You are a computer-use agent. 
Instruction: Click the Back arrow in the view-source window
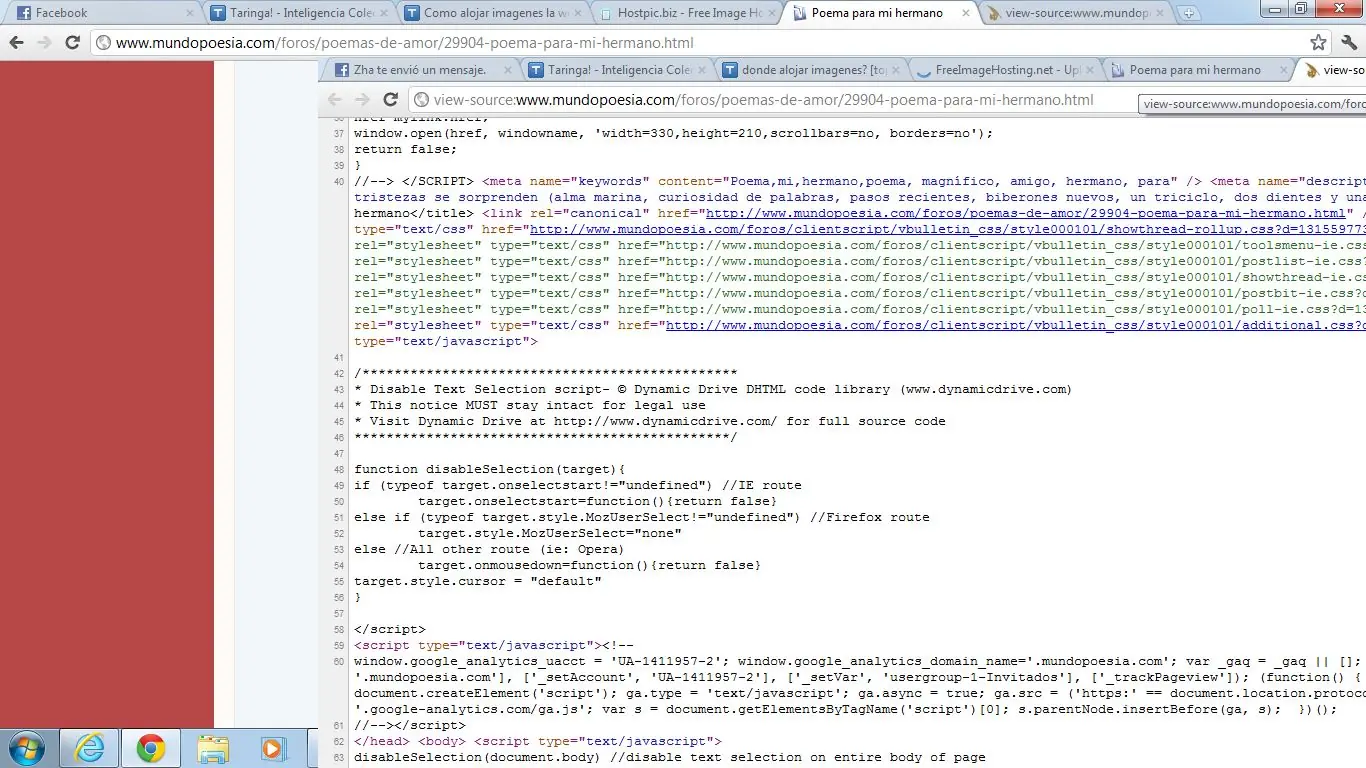[335, 99]
